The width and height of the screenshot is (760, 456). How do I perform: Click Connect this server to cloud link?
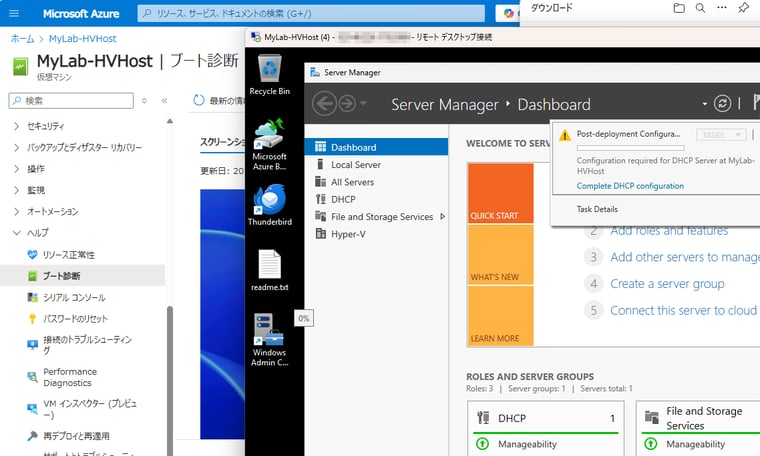[684, 310]
